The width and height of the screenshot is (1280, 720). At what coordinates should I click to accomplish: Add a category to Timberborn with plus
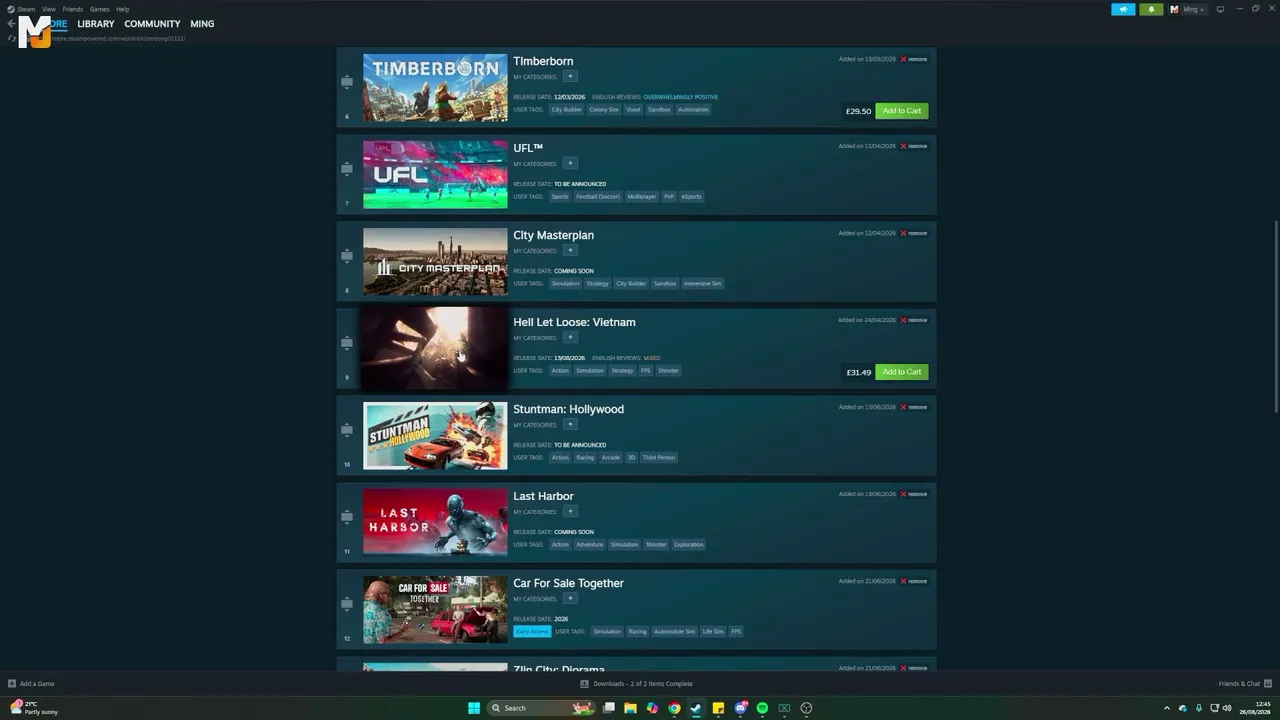coord(570,76)
